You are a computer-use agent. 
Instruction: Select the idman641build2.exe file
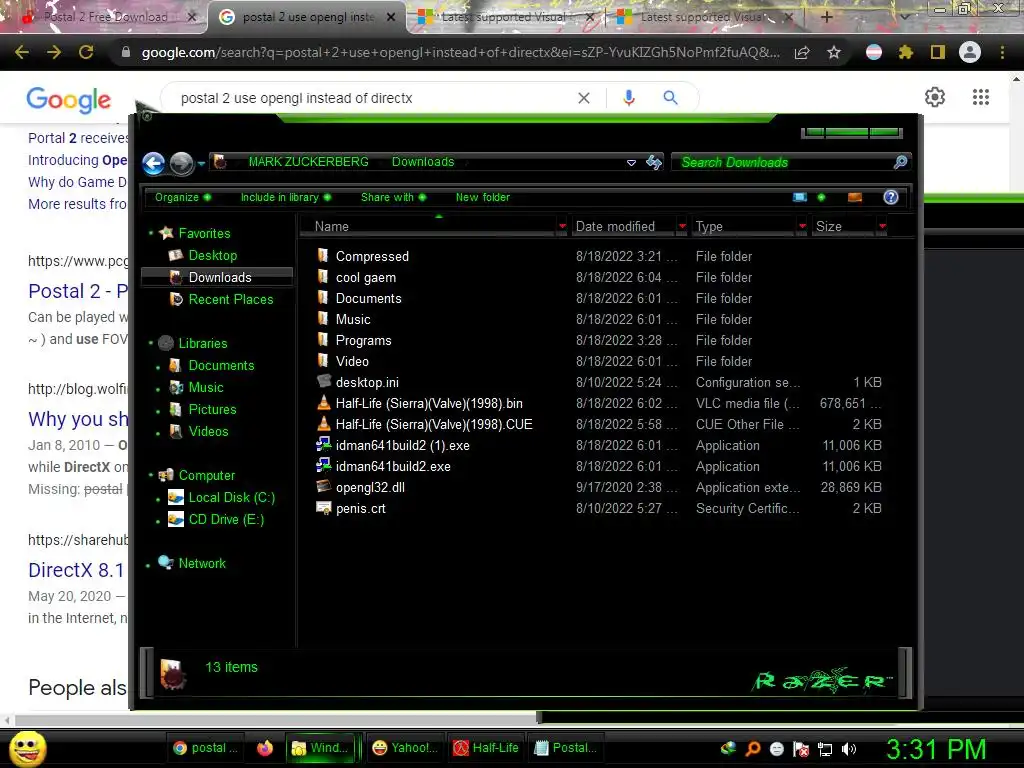point(393,466)
